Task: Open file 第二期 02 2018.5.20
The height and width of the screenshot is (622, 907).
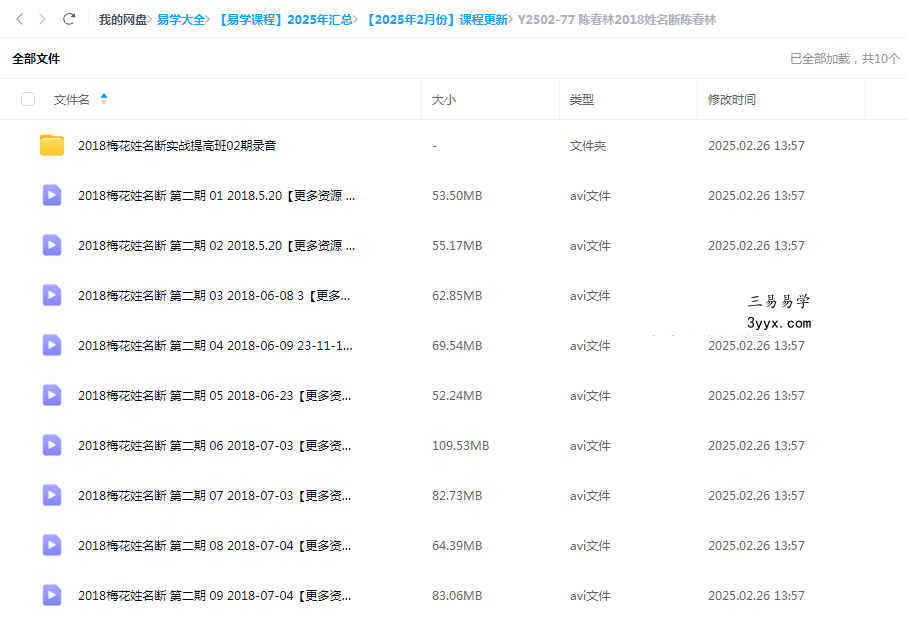Action: pos(216,245)
